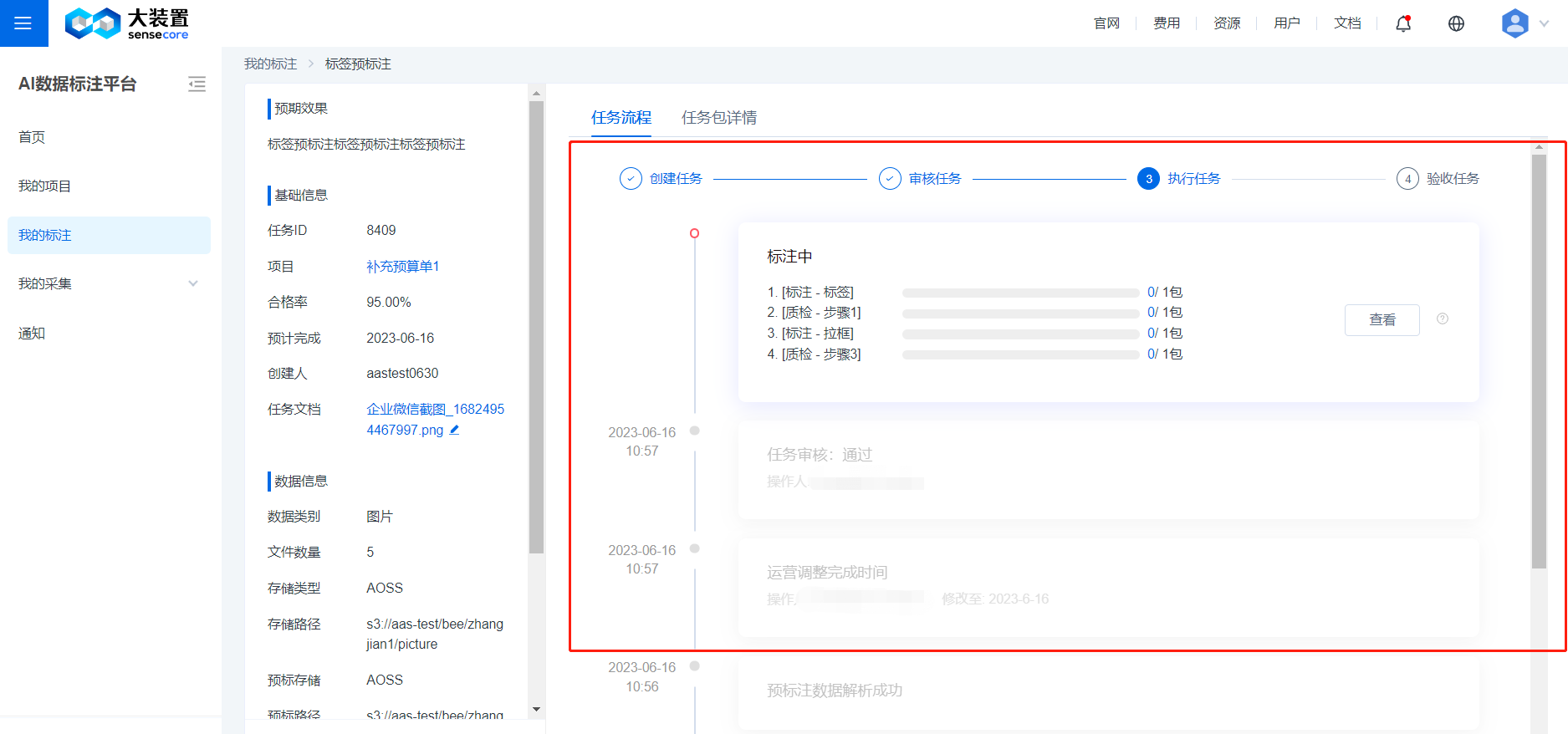Open project link 补充预算单1
The height and width of the screenshot is (734, 1568).
[402, 267]
